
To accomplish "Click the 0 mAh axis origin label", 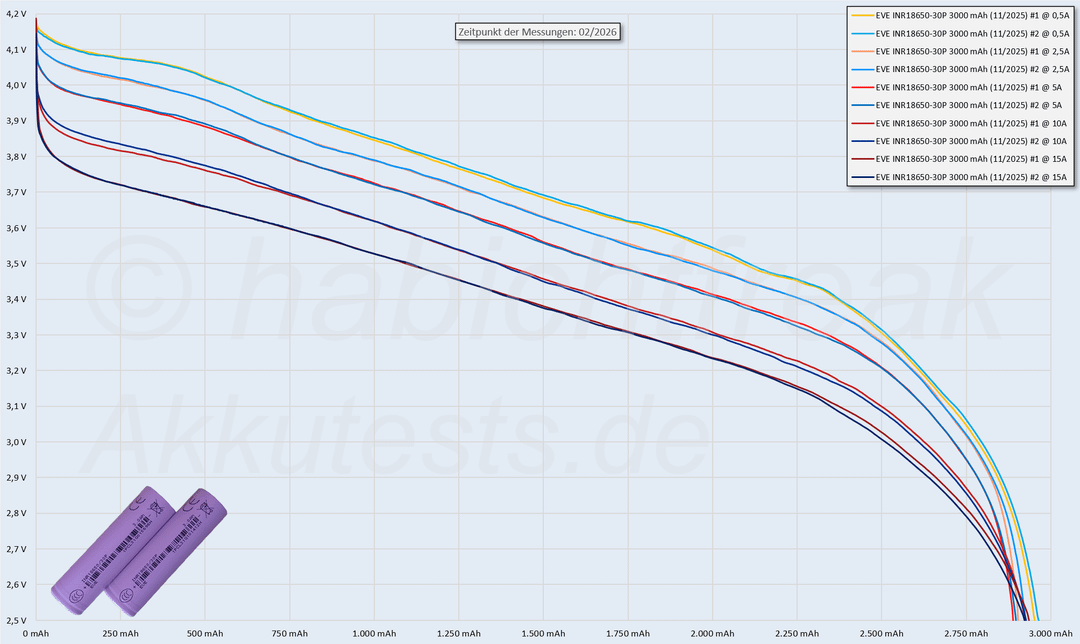I will coord(36,634).
